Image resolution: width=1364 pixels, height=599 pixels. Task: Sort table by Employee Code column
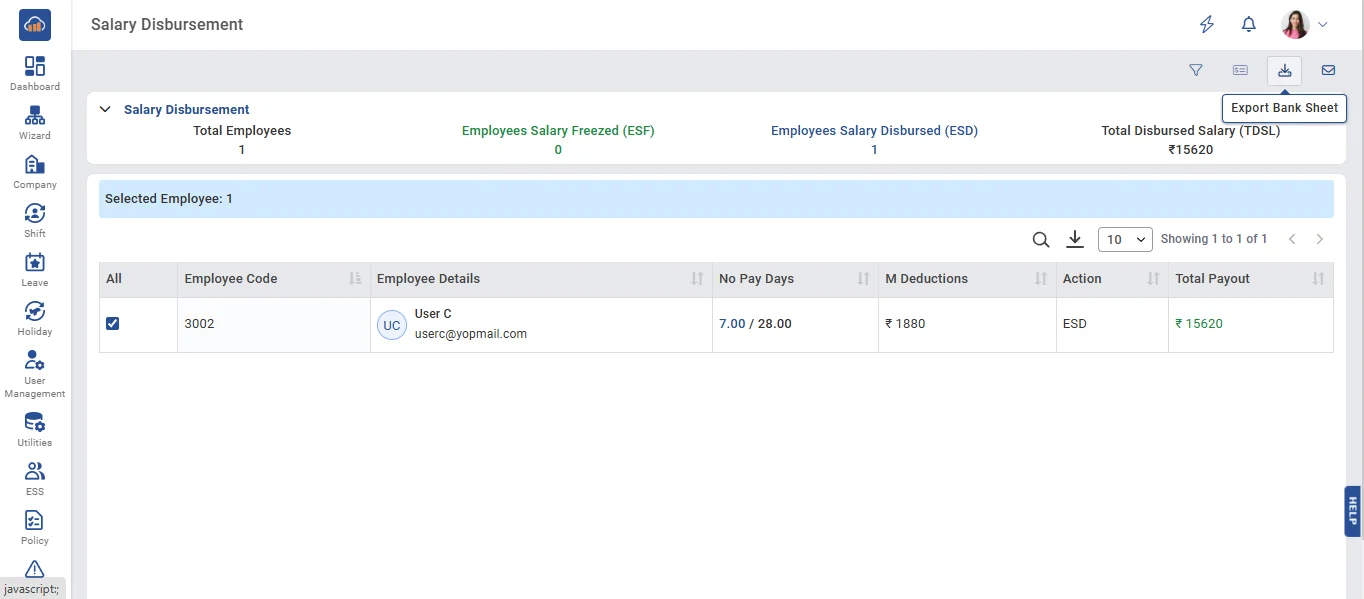coord(355,279)
